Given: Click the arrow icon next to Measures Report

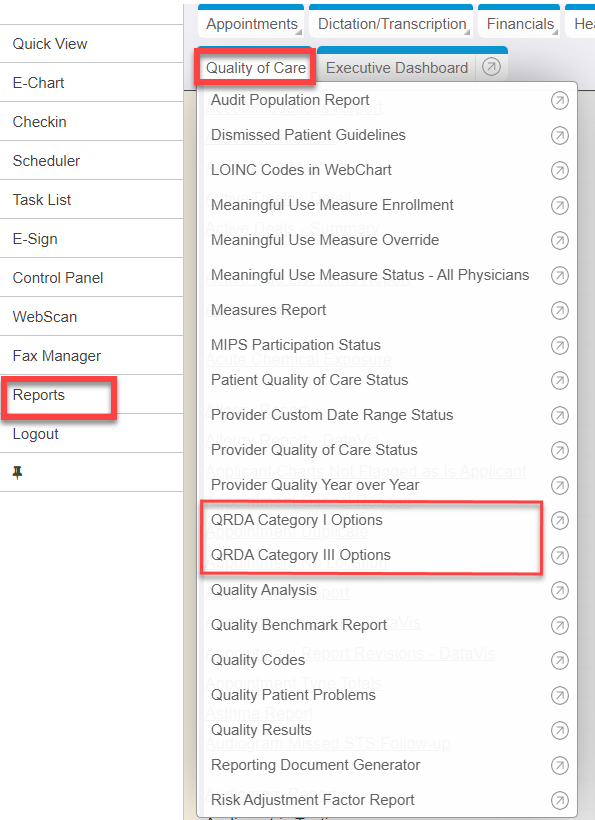Looking at the screenshot, I should 559,311.
